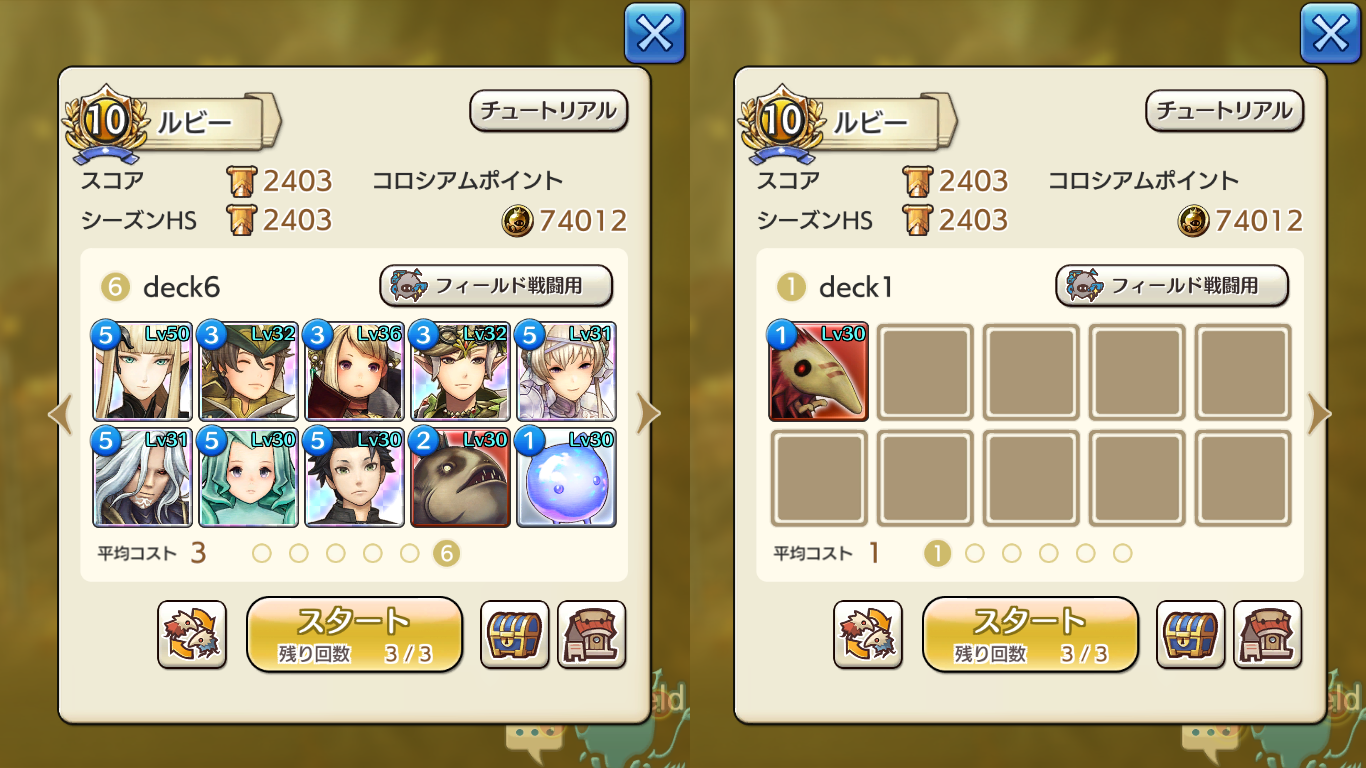The height and width of the screenshot is (768, 1366).
Task: Go to previous deck with left arrow on deck6 panel
Action: (x=60, y=414)
